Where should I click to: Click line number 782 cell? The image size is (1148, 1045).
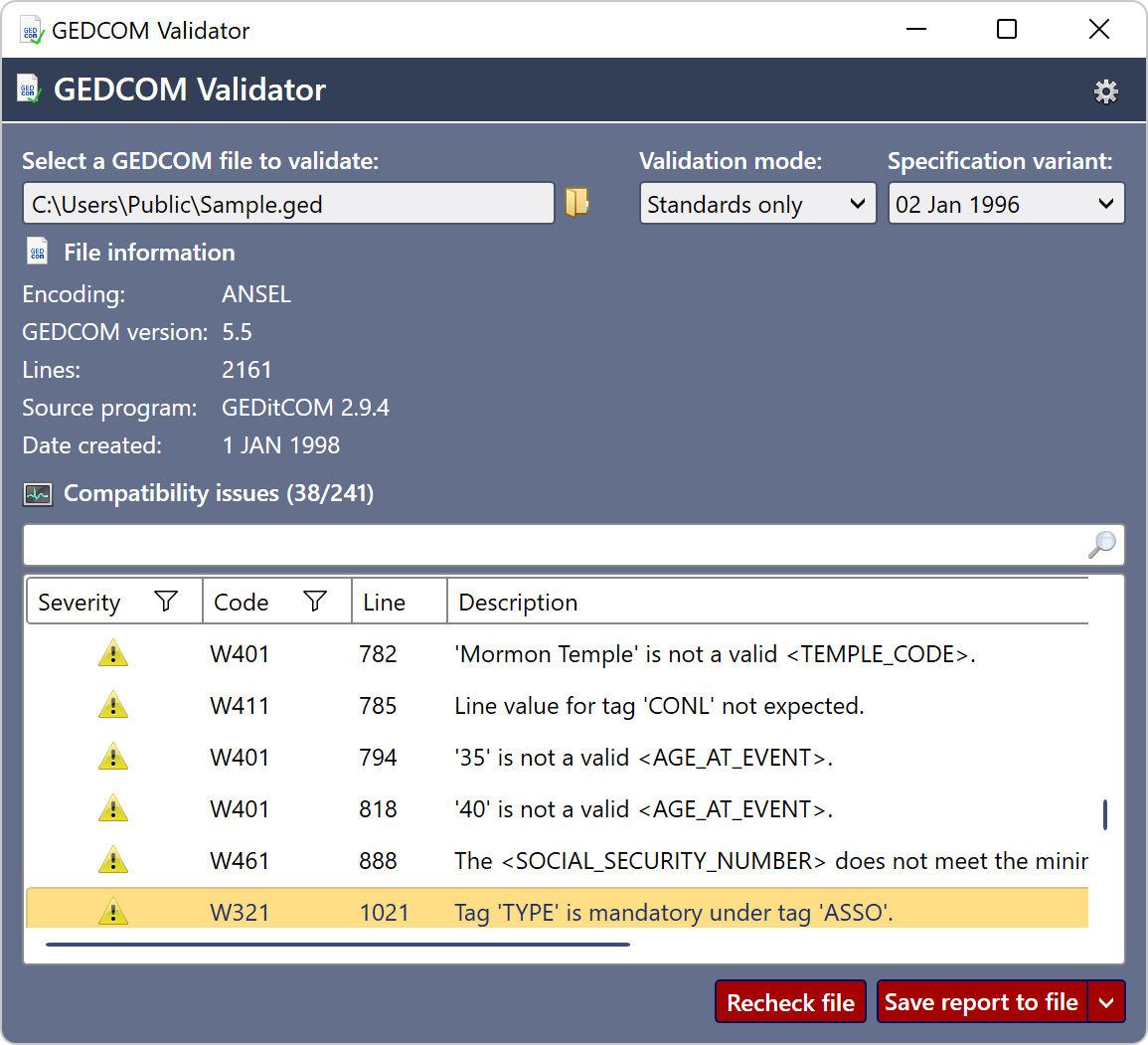click(378, 653)
